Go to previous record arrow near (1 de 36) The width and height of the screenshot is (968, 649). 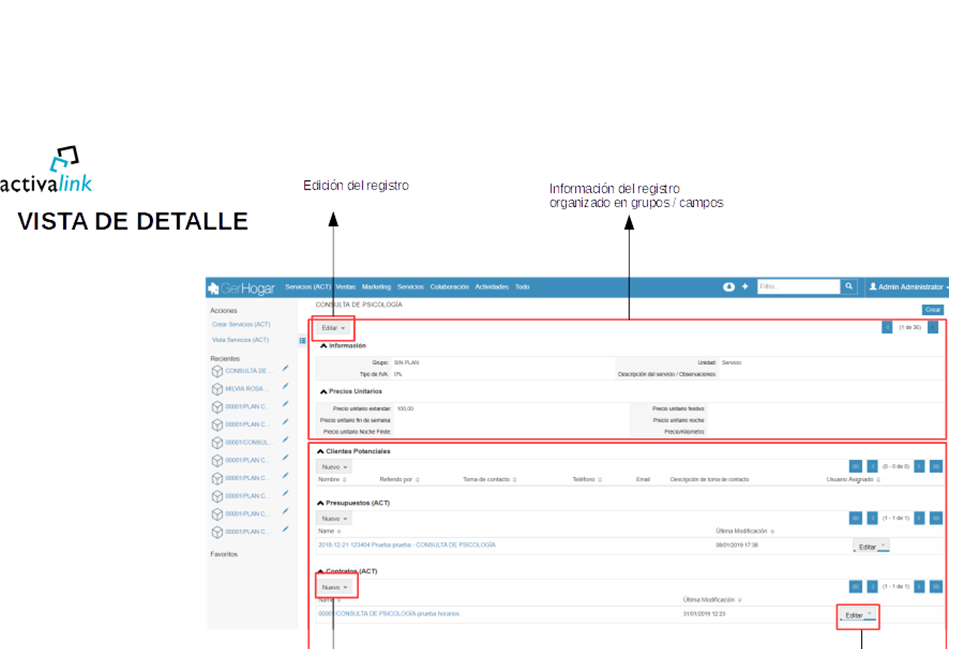887,327
